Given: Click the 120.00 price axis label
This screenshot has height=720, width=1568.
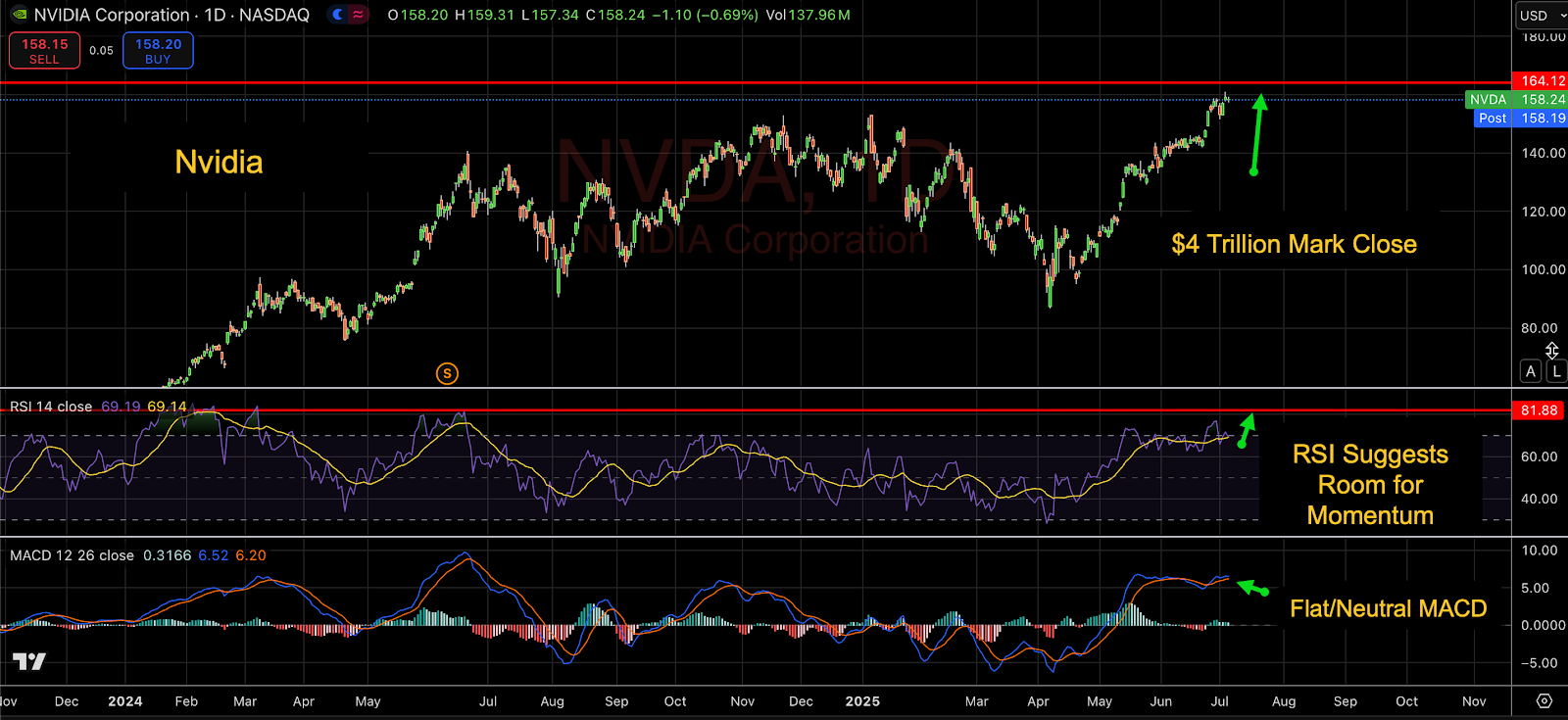Looking at the screenshot, I should click(x=1543, y=212).
